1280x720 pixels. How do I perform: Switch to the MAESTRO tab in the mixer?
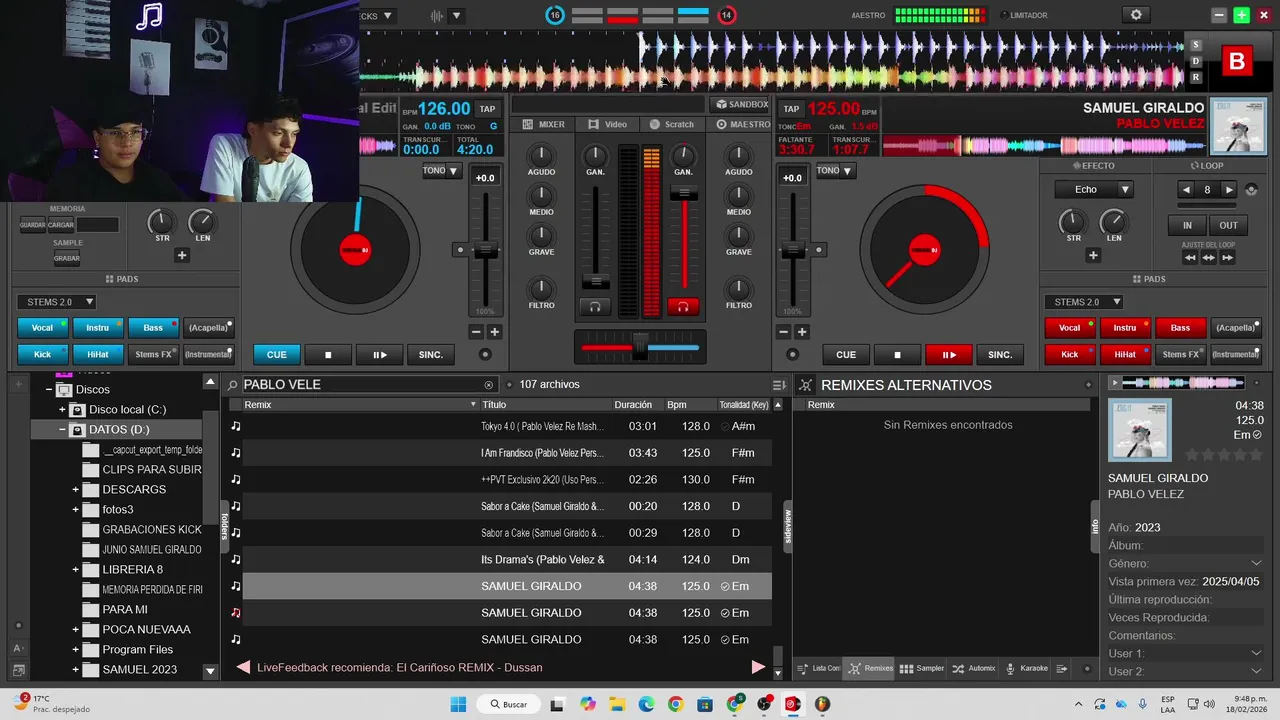pos(743,125)
